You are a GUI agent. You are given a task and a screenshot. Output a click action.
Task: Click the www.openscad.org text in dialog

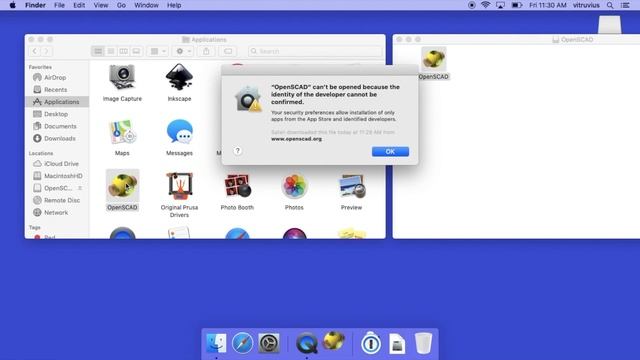click(x=296, y=139)
